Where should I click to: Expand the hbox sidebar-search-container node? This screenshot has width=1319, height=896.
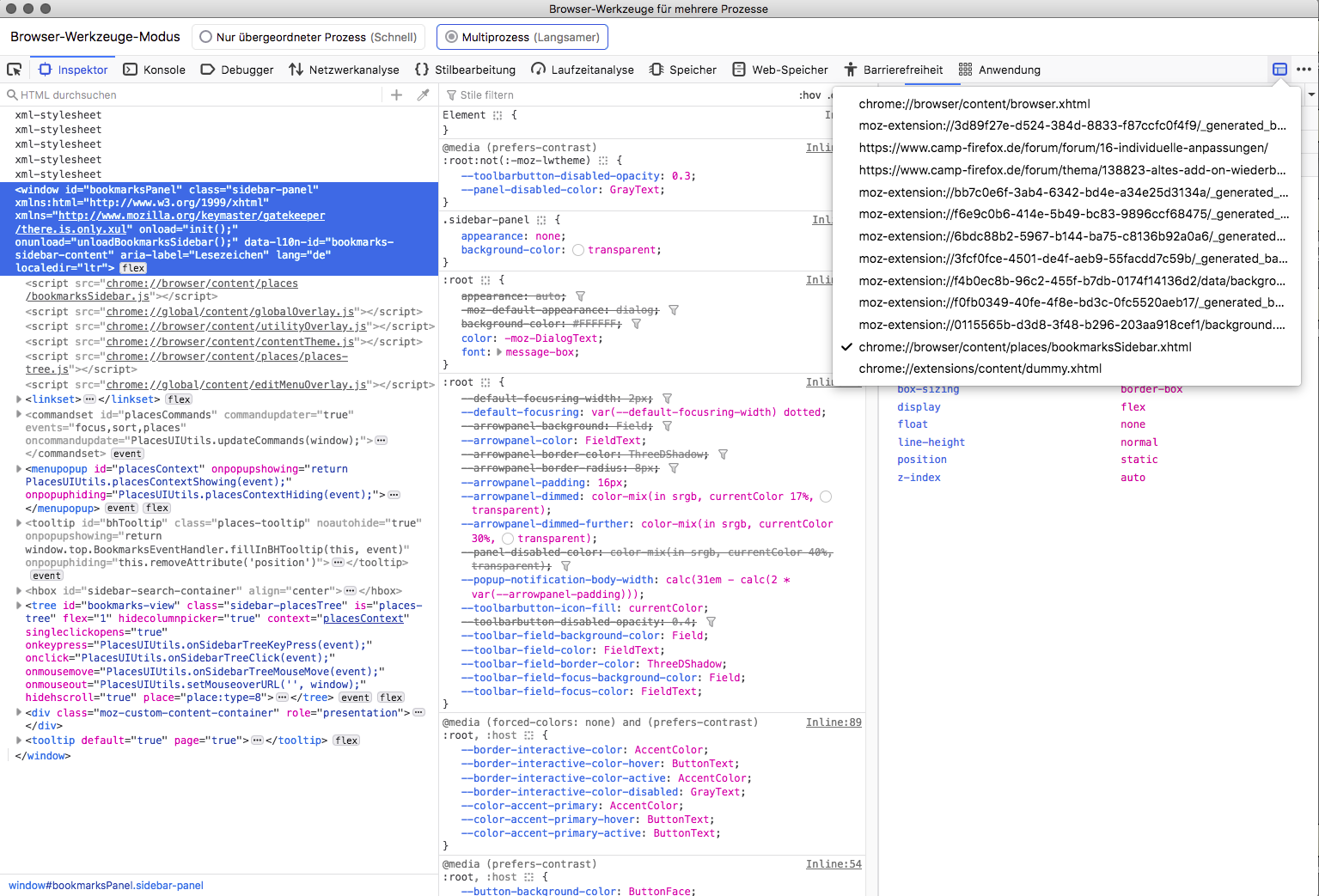pos(19,591)
